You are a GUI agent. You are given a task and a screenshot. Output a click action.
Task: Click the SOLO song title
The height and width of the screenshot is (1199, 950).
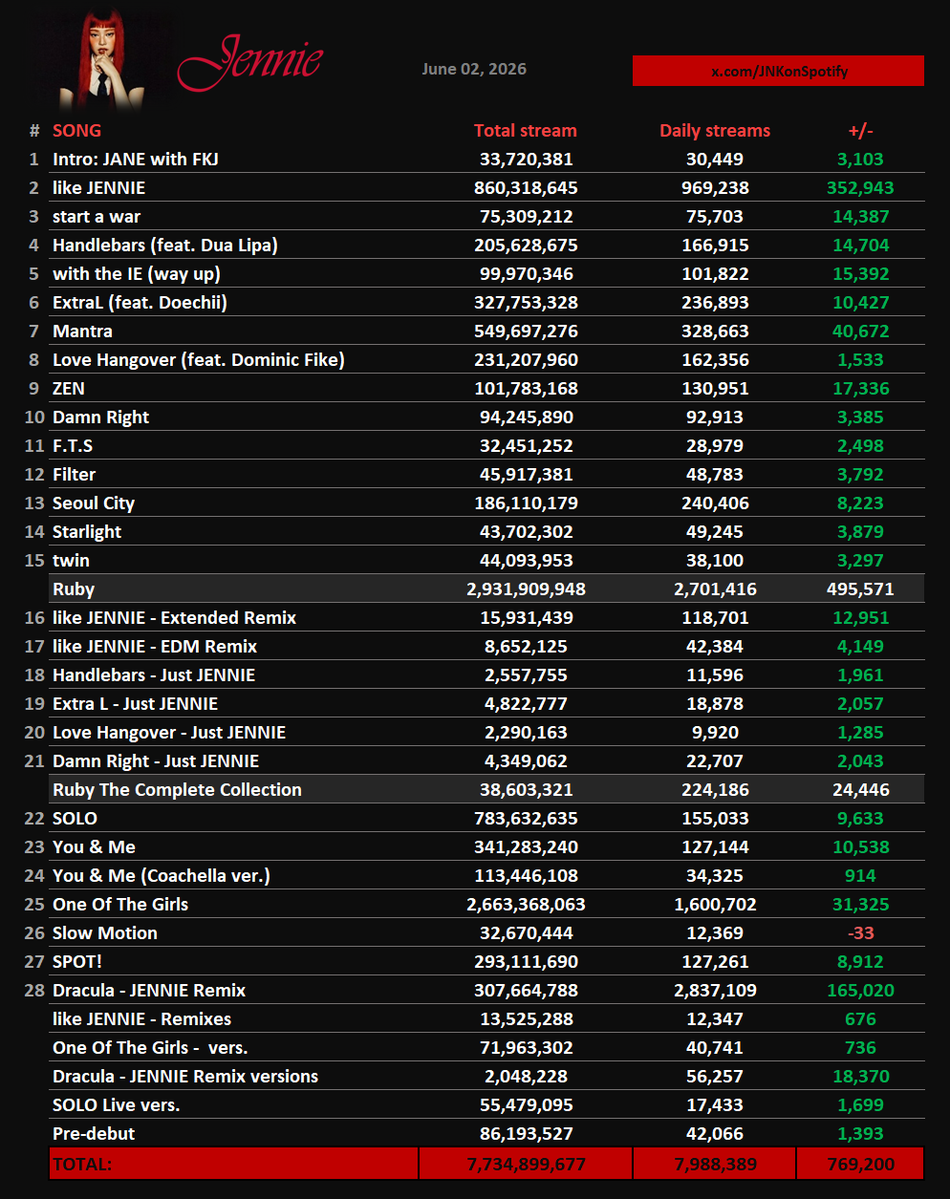(75, 819)
